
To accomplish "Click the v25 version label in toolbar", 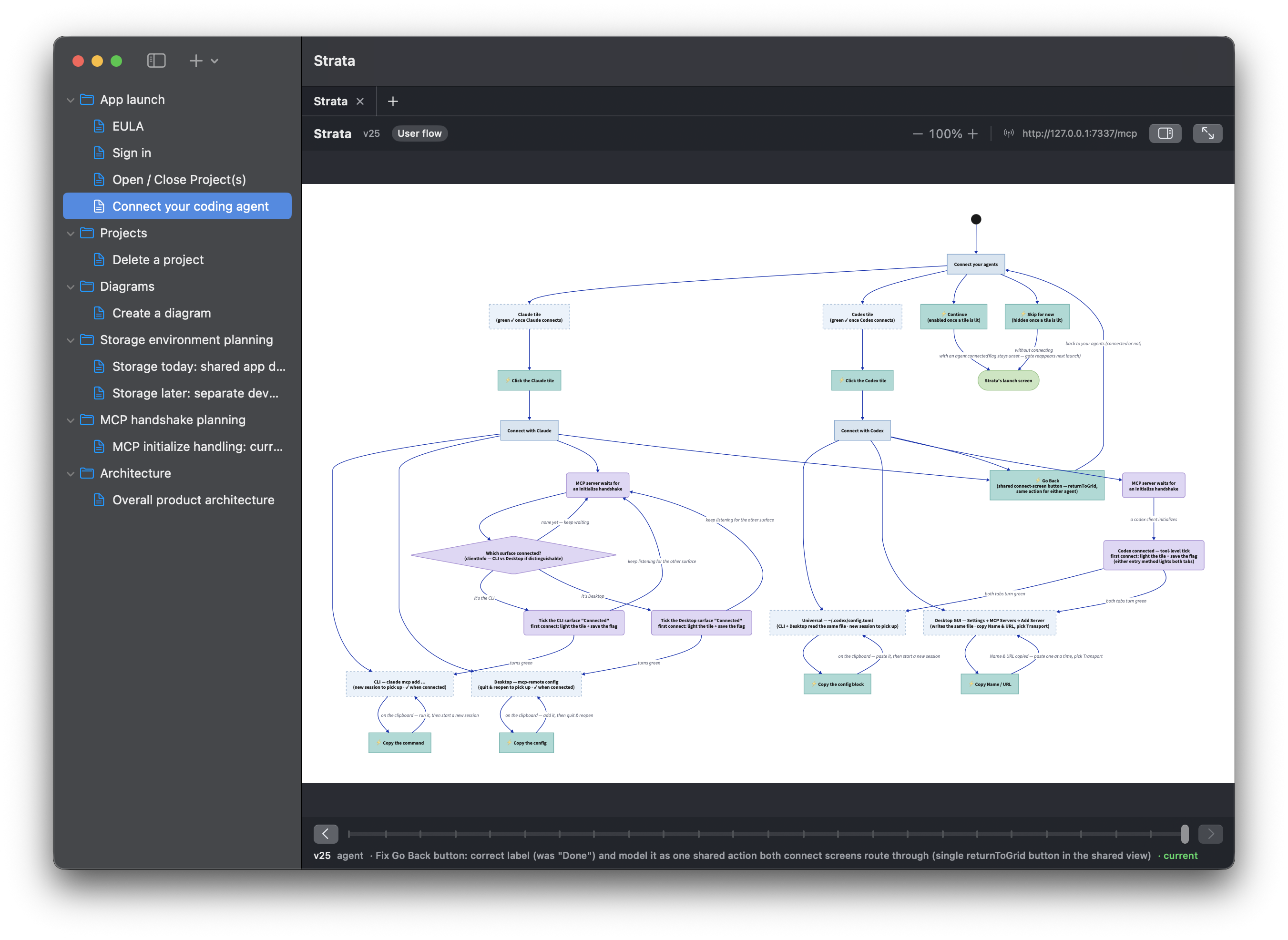I will click(371, 134).
